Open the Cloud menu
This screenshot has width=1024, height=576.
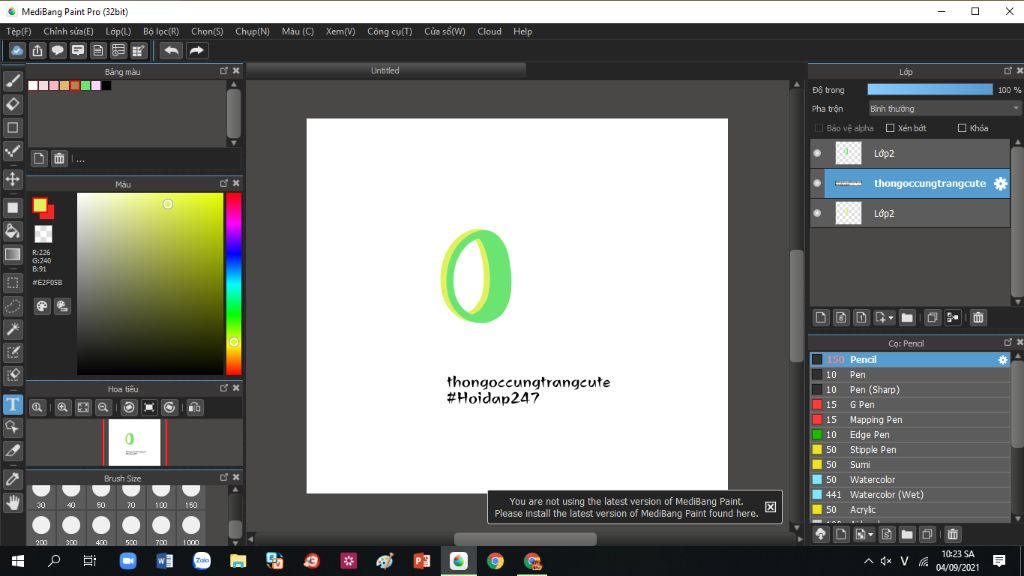coord(489,31)
